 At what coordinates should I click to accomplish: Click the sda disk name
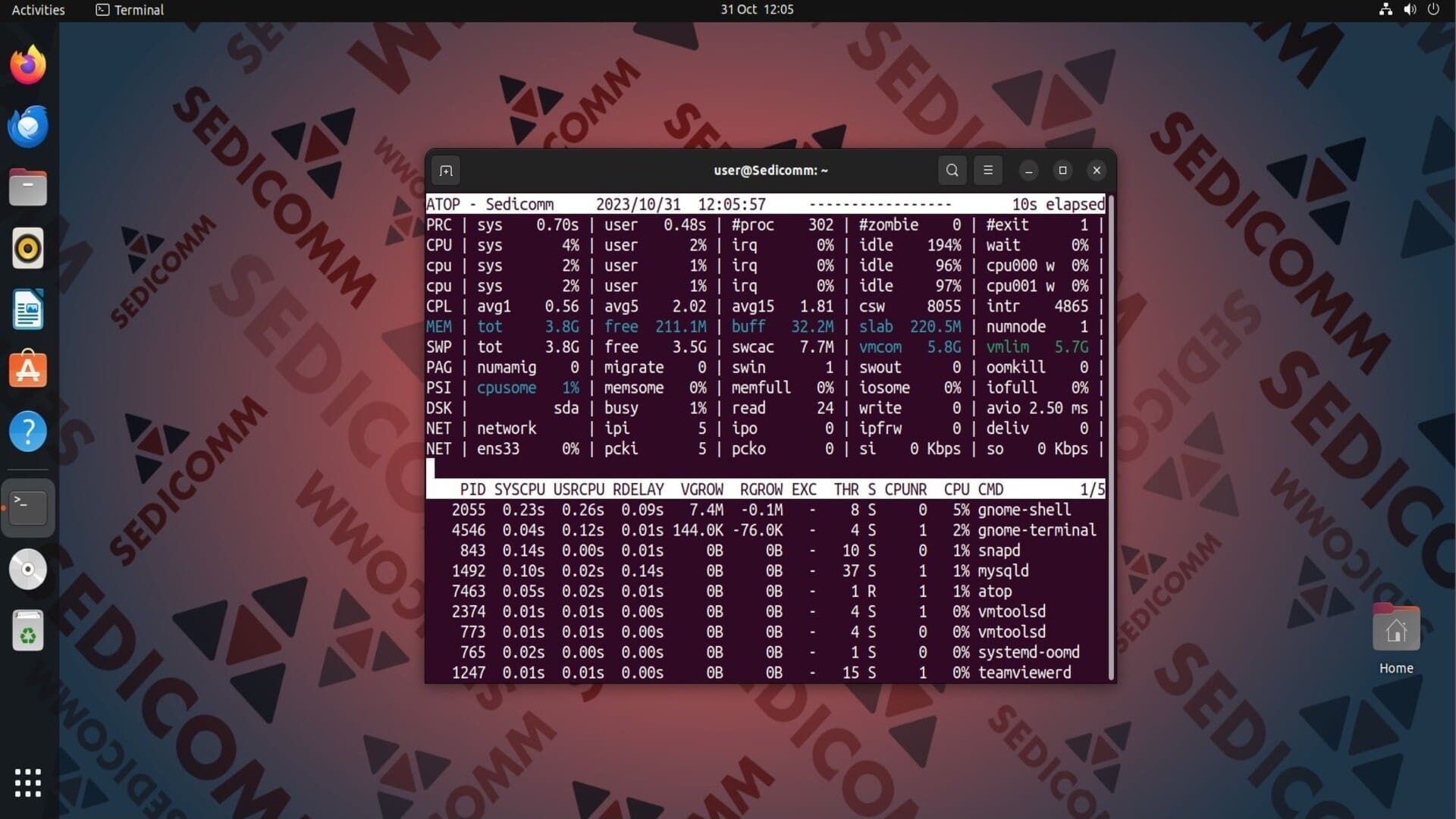click(566, 408)
